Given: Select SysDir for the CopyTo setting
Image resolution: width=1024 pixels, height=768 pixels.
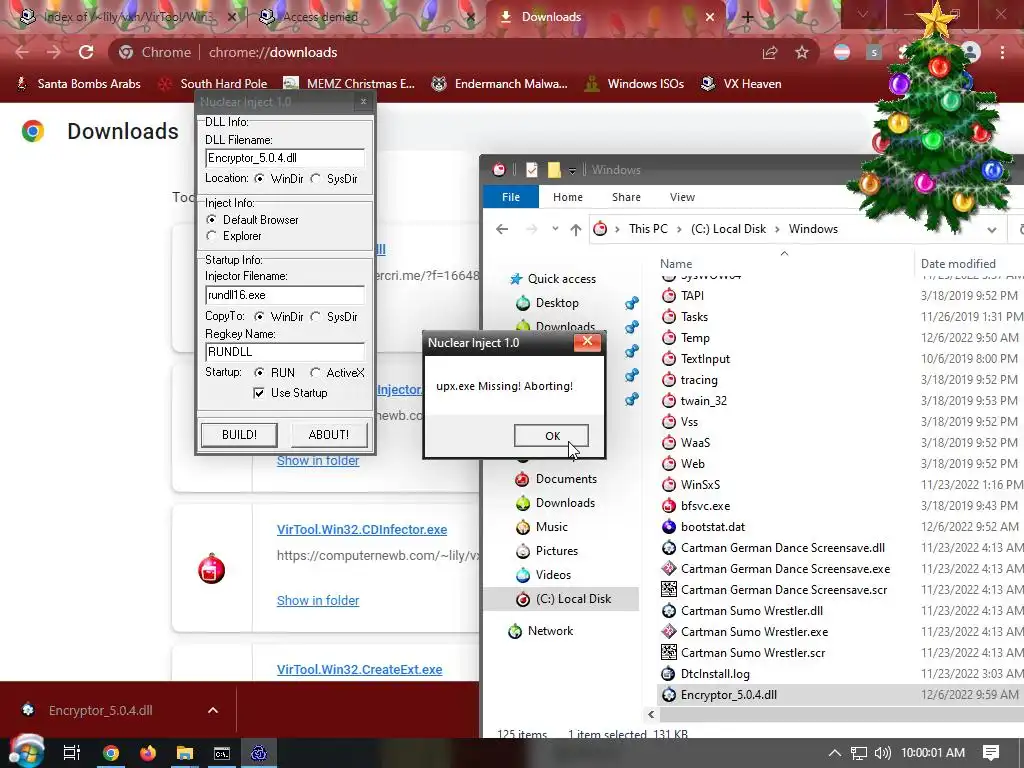Looking at the screenshot, I should [x=315, y=316].
